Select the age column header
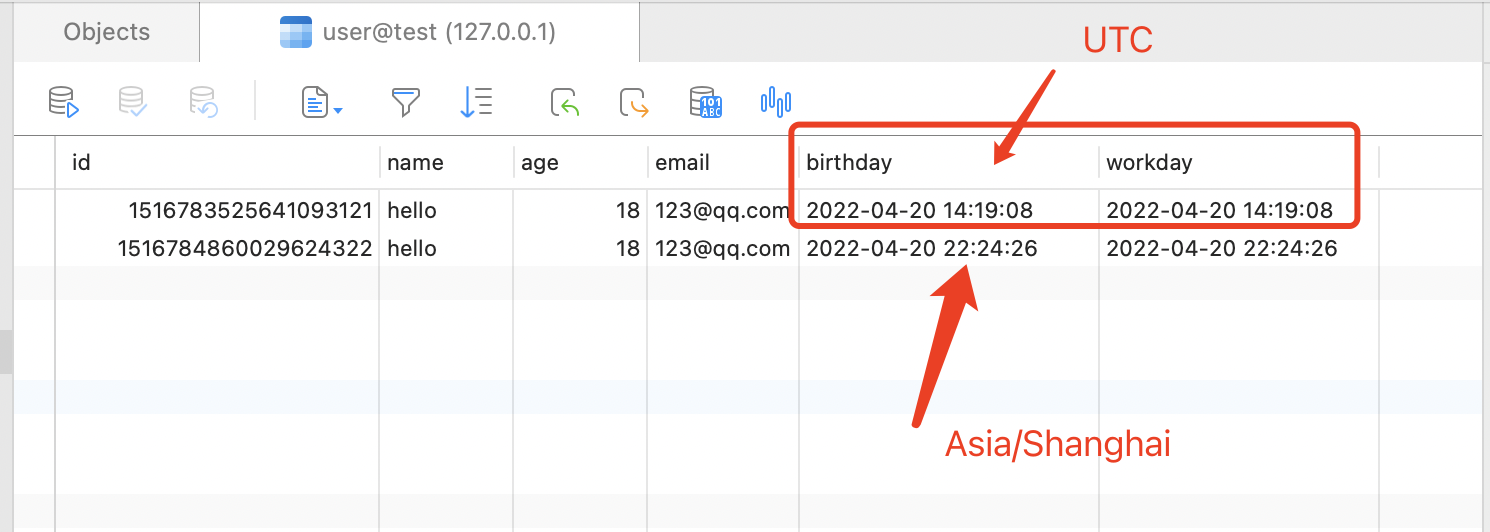This screenshot has height=532, width=1490. [x=540, y=162]
